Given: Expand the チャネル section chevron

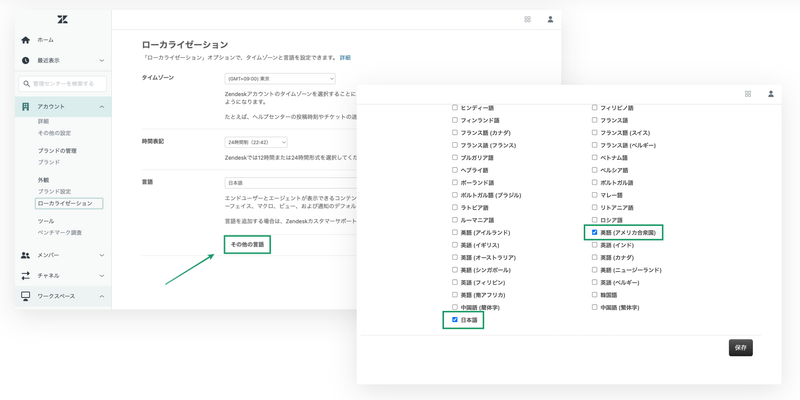Looking at the screenshot, I should coord(102,276).
